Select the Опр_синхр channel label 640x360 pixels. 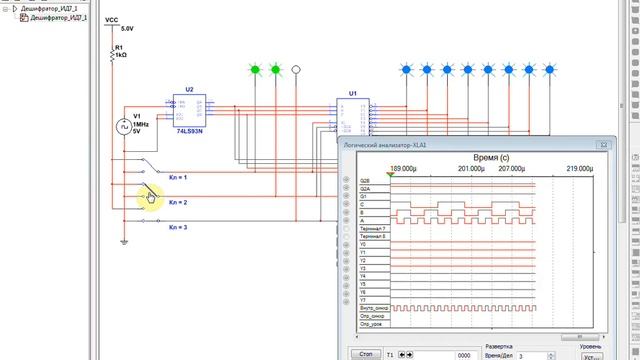(x=372, y=316)
